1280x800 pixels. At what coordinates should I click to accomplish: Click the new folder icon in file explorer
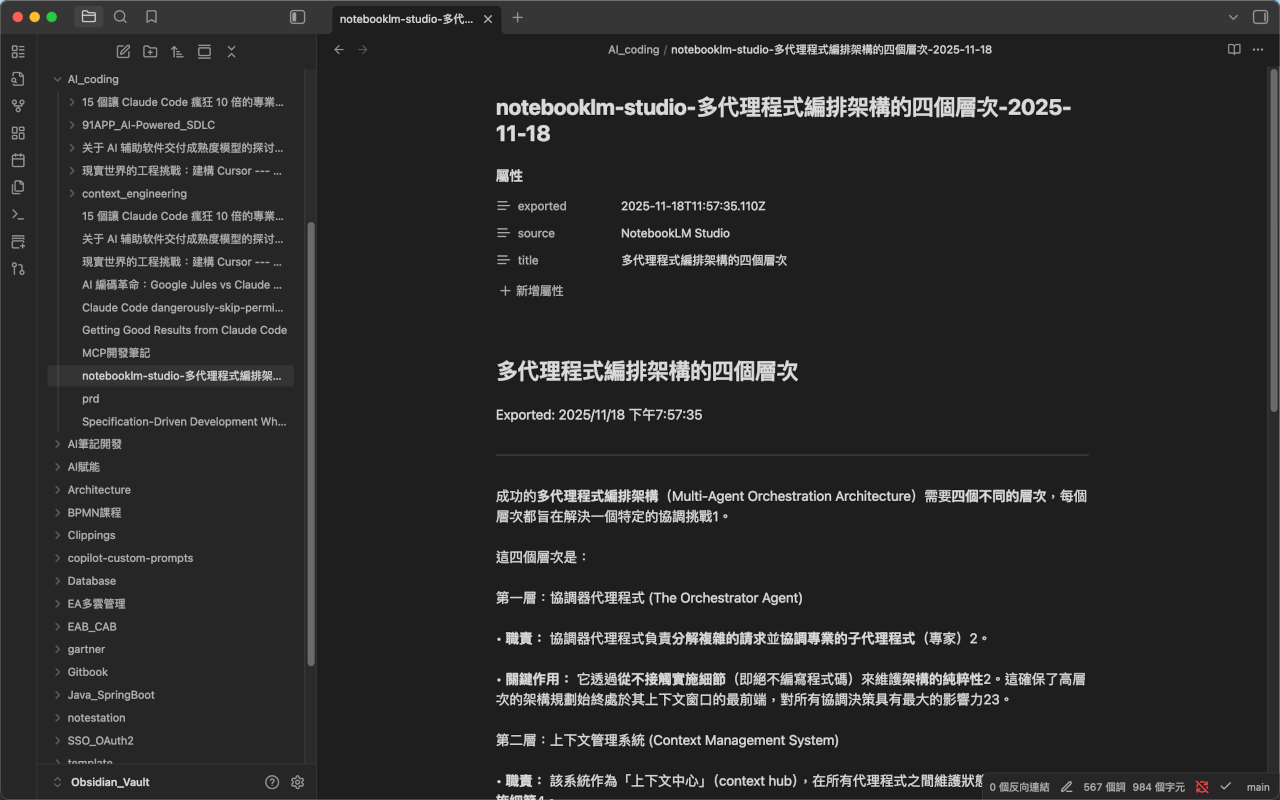[150, 51]
